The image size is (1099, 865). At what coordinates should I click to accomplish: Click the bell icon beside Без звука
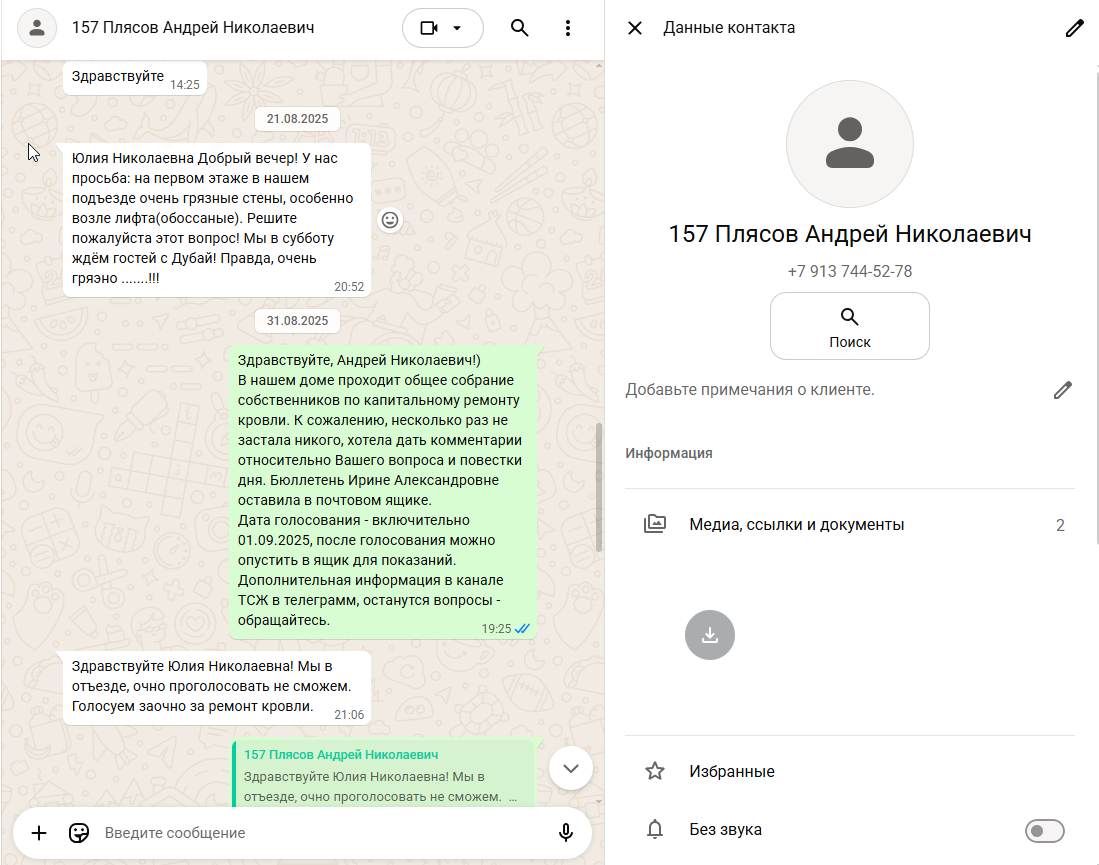pos(655,829)
